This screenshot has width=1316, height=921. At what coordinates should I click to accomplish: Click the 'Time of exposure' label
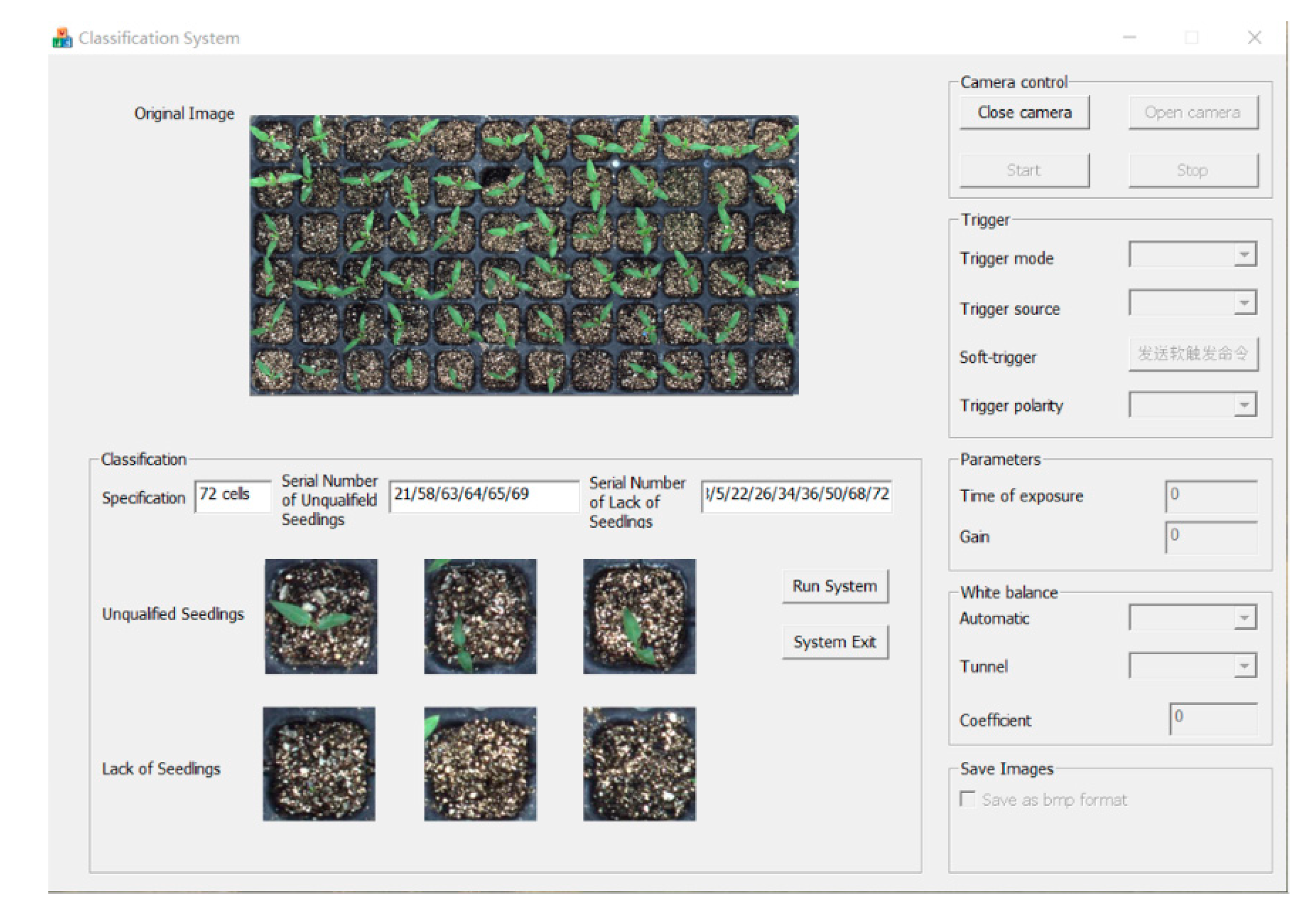[x=1021, y=496]
